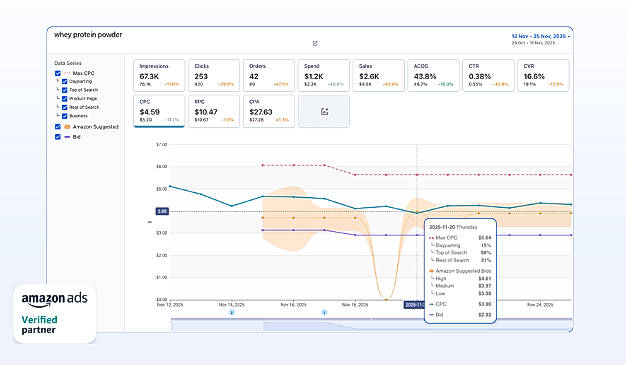The height and width of the screenshot is (365, 626).
Task: Click the add metric card icon
Action: click(324, 111)
